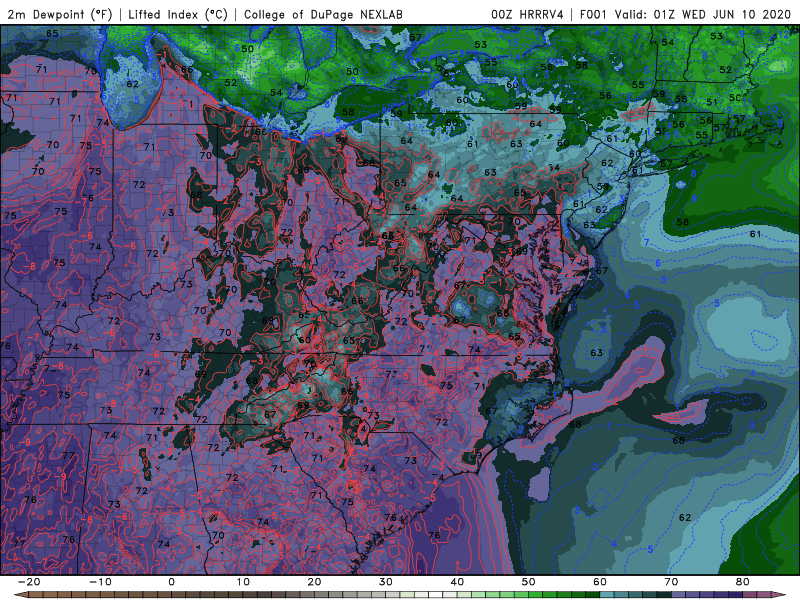Click the "F001" forecast hour text
The width and height of the screenshot is (800, 600).
[593, 14]
